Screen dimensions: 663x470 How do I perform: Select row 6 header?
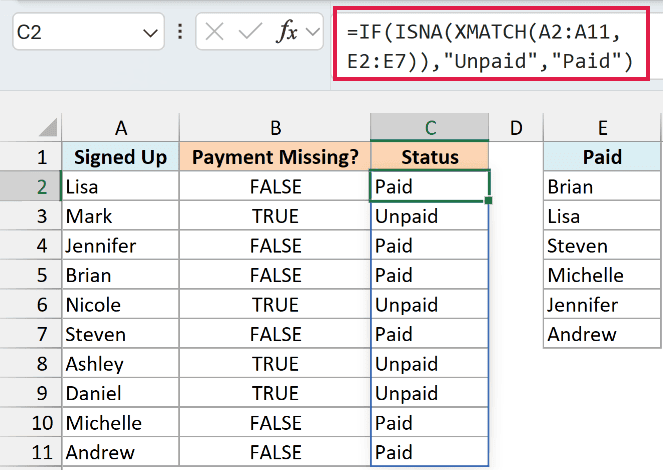[31, 304]
